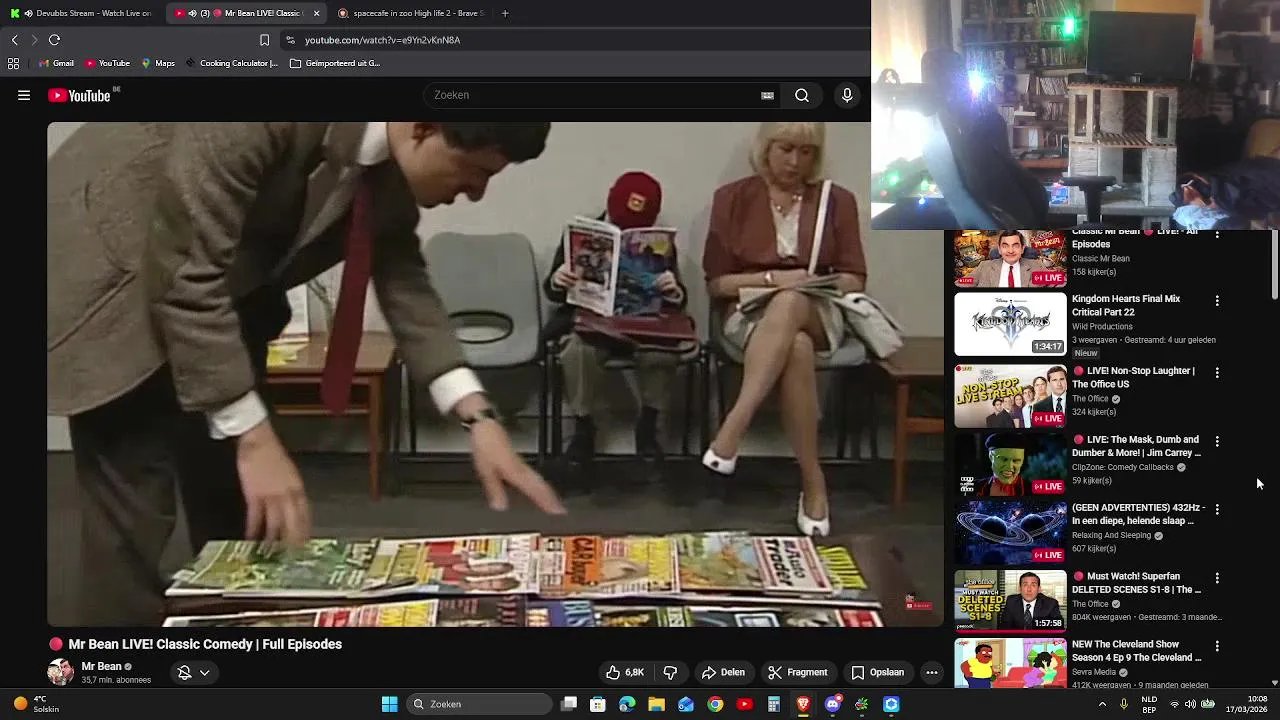Open Discord from taskbar
Screen dimensions: 1280x720
[x=832, y=704]
